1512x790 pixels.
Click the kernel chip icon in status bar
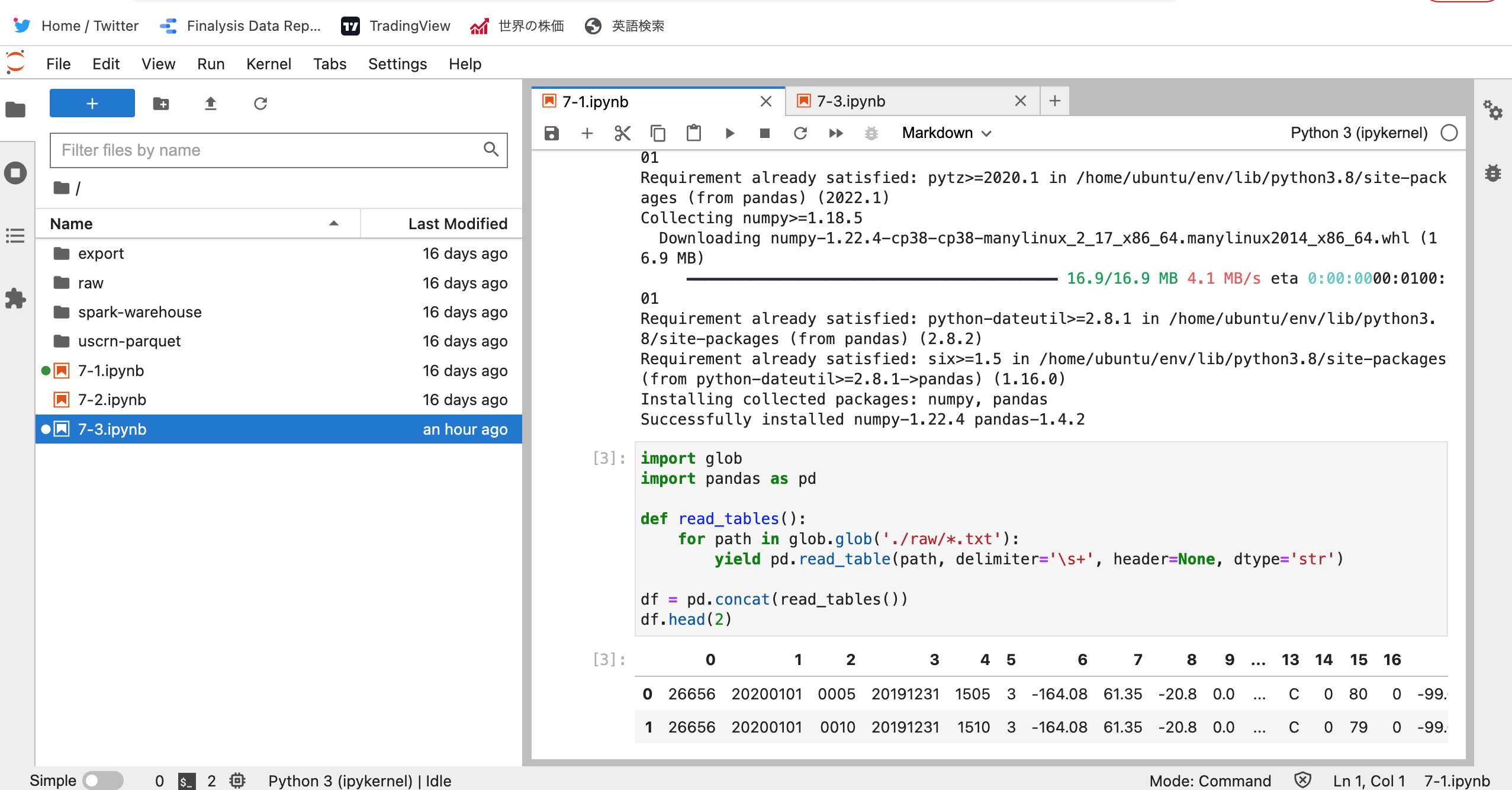tap(237, 781)
